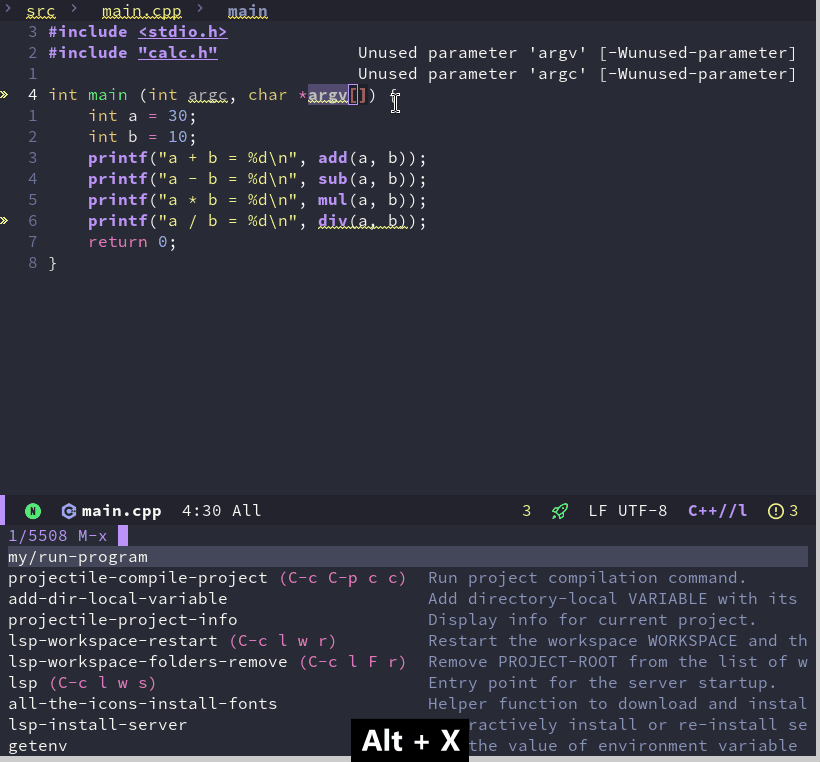The image size is (820, 762).
Task: Click the warning marker on the int main line
Action: pos(4,95)
